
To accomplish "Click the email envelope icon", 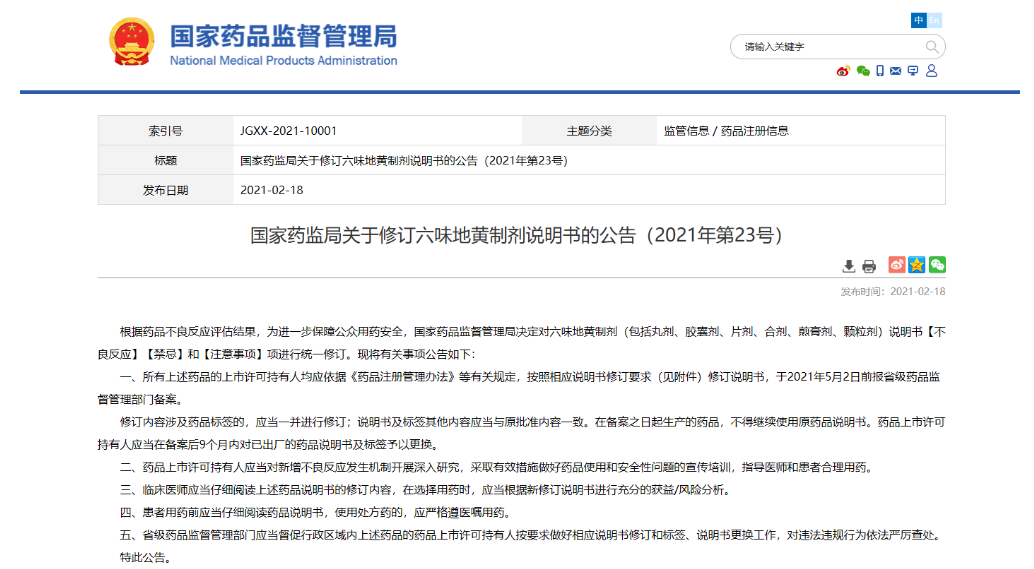I will click(x=896, y=71).
